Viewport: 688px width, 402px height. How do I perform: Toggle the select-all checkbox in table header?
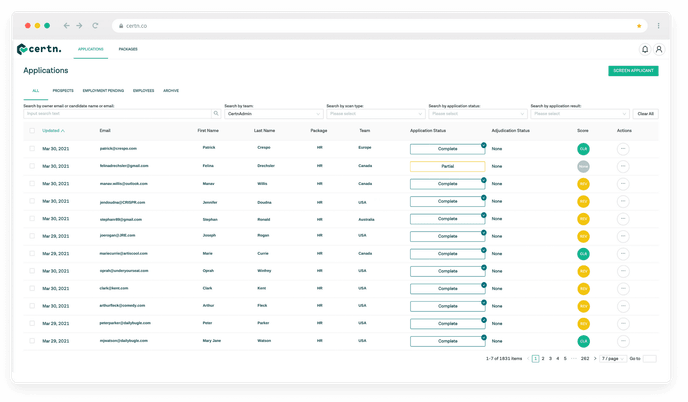(x=32, y=131)
